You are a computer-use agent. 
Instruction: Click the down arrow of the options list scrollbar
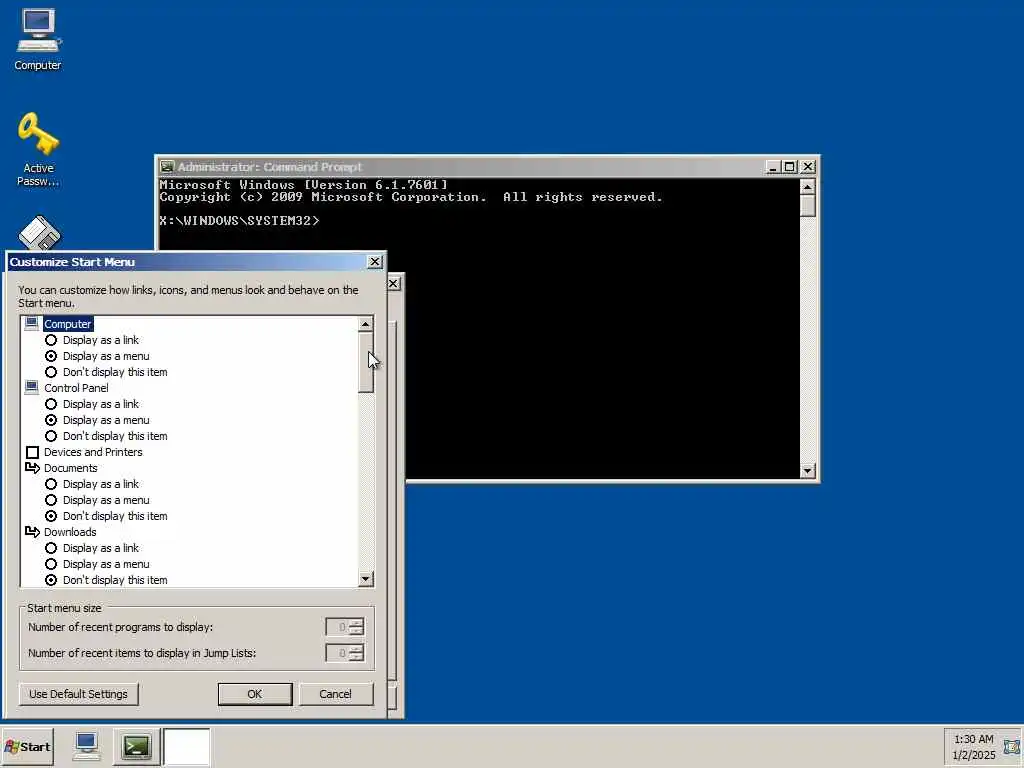click(366, 579)
